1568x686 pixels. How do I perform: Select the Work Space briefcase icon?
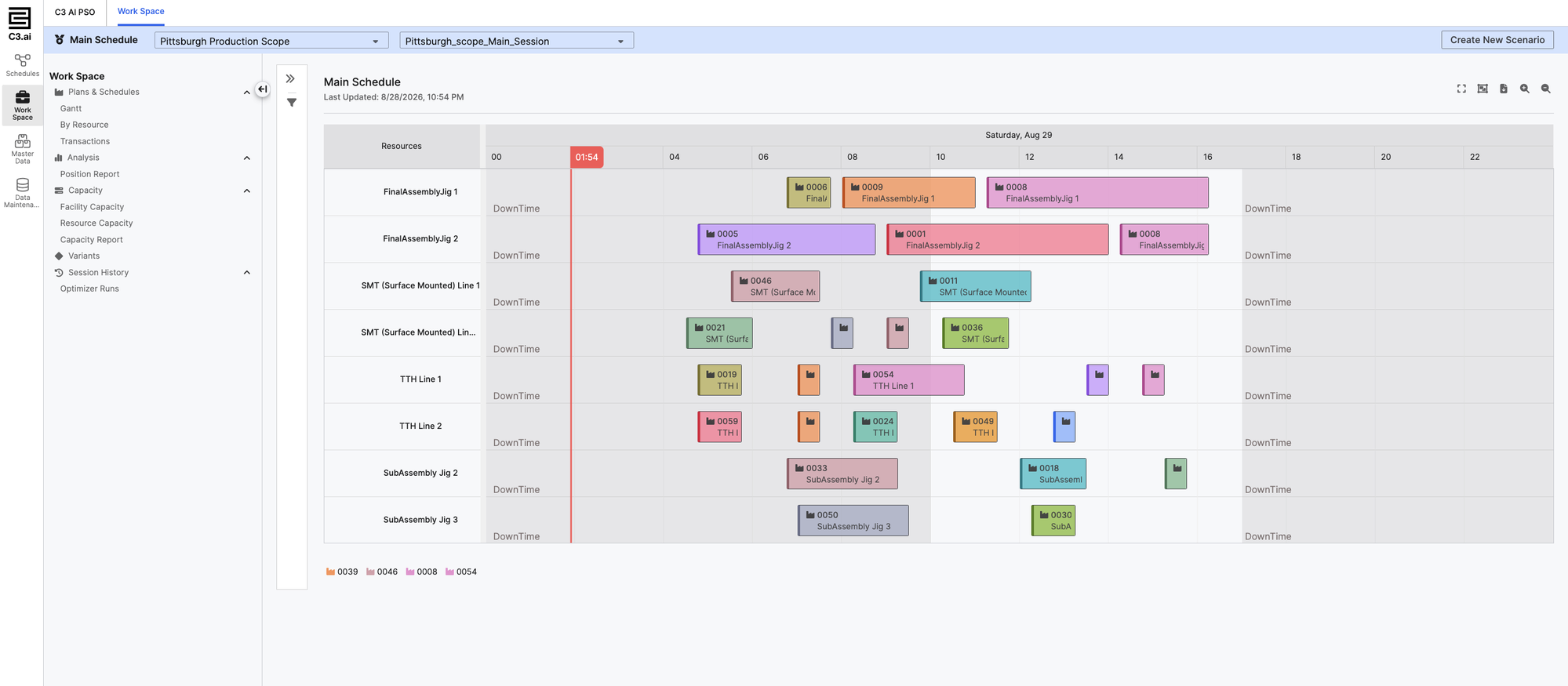[x=22, y=105]
